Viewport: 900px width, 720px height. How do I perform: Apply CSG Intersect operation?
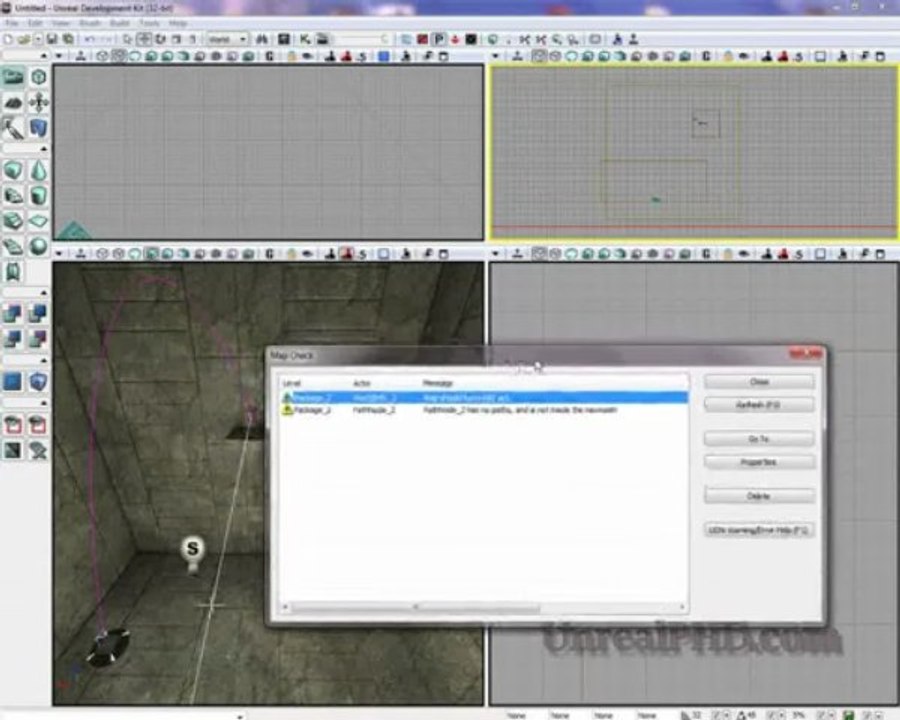tap(13, 339)
